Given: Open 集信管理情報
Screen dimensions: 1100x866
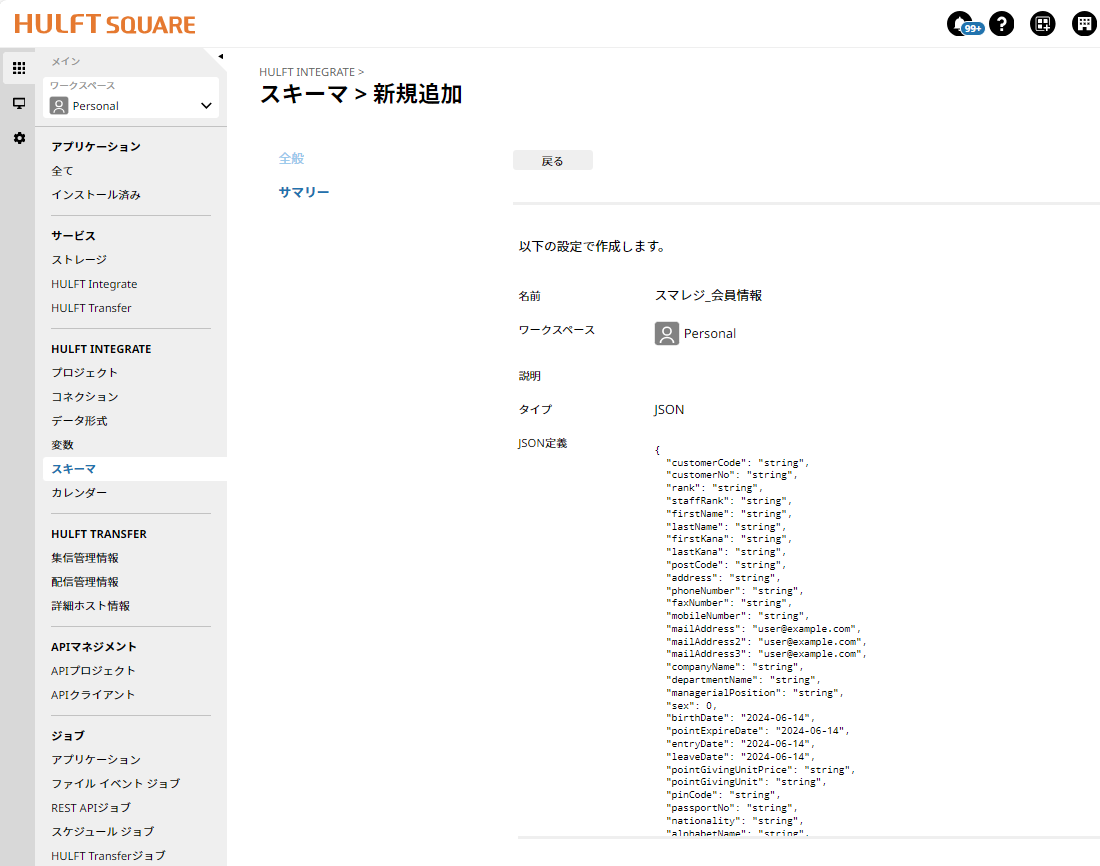Looking at the screenshot, I should point(85,558).
